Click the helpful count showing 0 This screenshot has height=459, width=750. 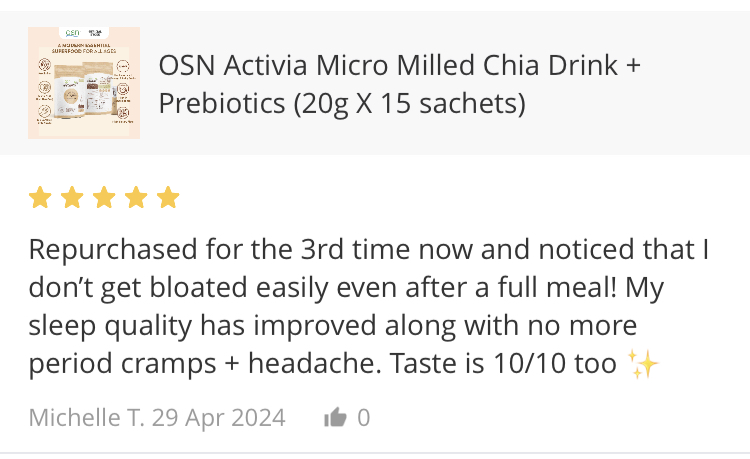point(363,417)
